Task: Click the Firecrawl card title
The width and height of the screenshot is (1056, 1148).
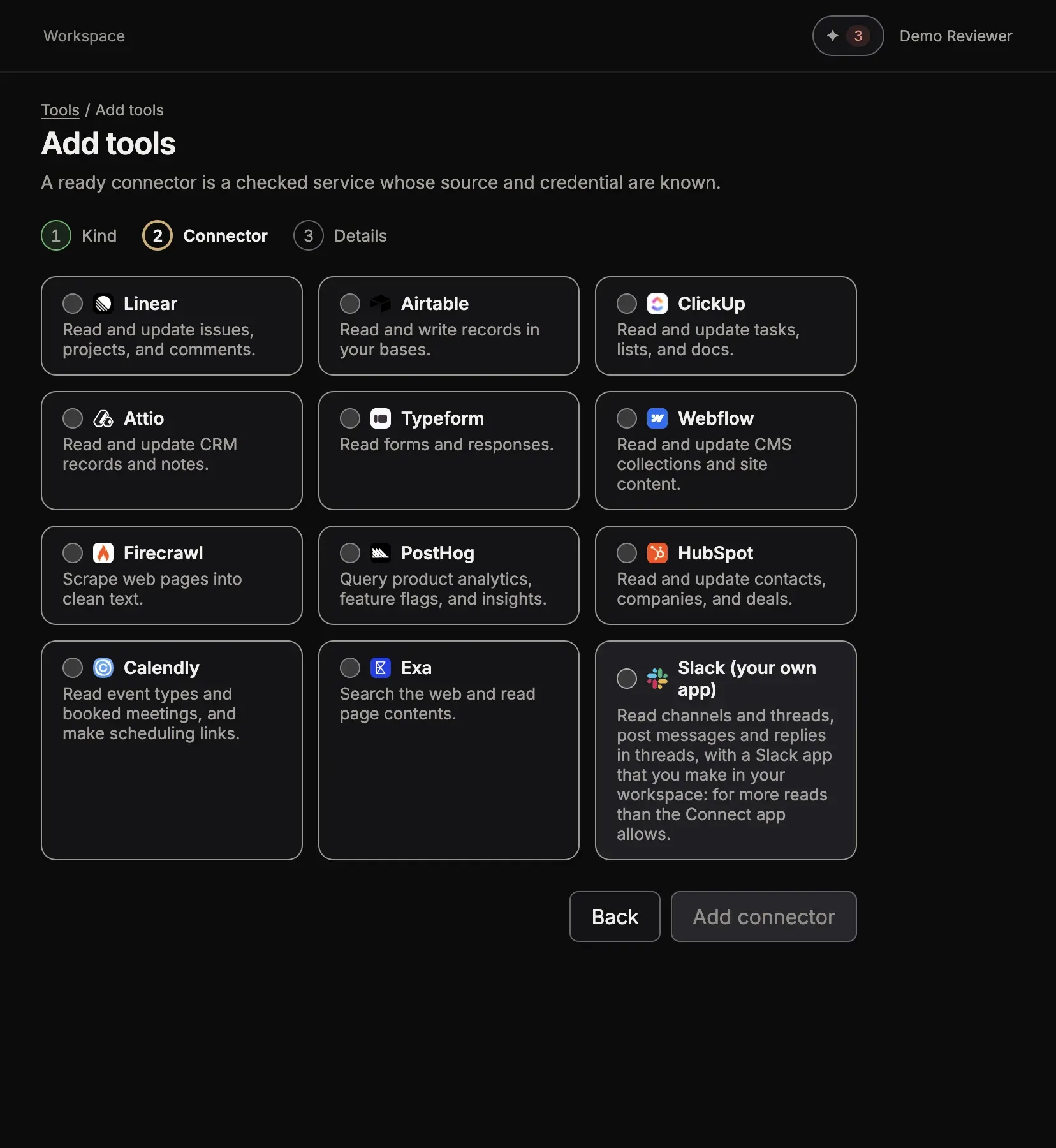Action: tap(163, 553)
